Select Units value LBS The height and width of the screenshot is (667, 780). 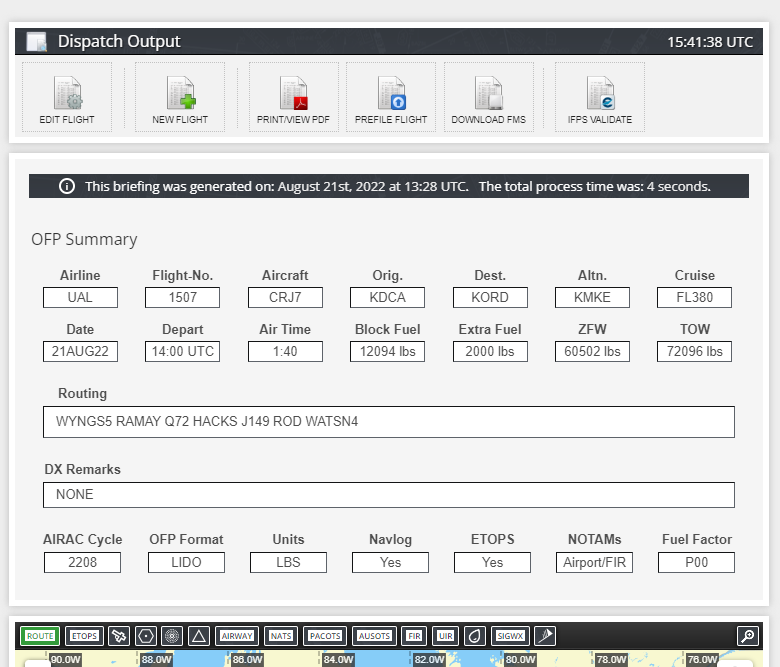(x=289, y=563)
